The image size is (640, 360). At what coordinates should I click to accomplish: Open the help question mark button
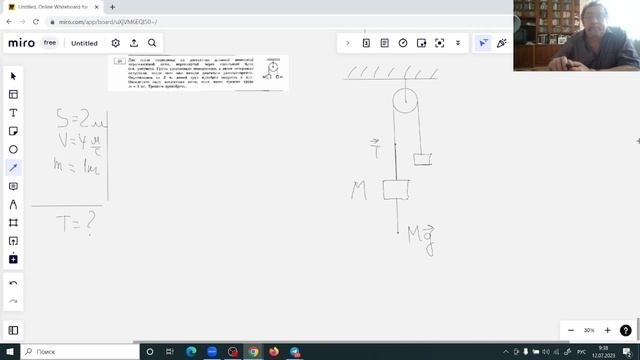pos(625,330)
